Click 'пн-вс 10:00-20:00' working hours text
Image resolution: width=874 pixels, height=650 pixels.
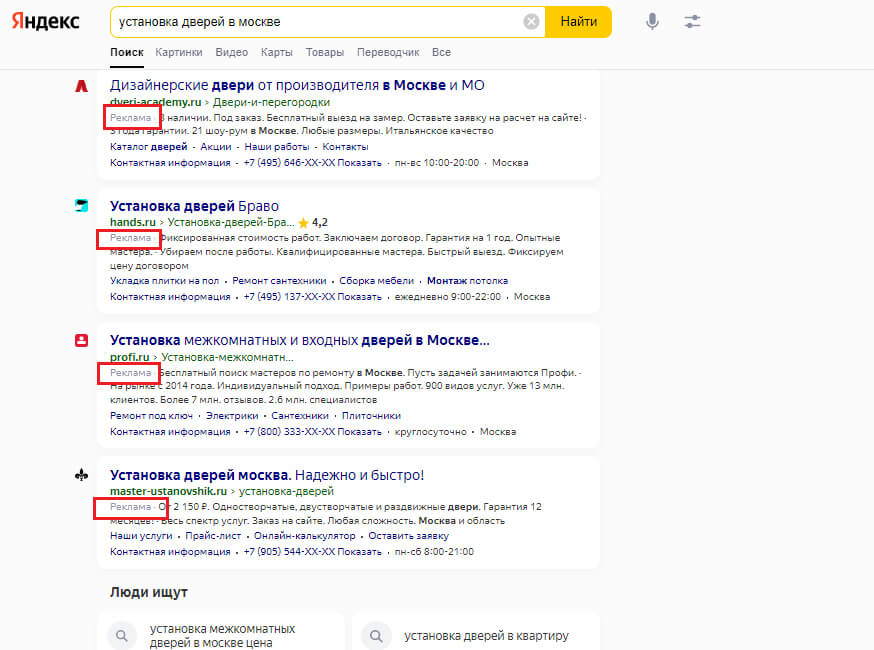[436, 163]
